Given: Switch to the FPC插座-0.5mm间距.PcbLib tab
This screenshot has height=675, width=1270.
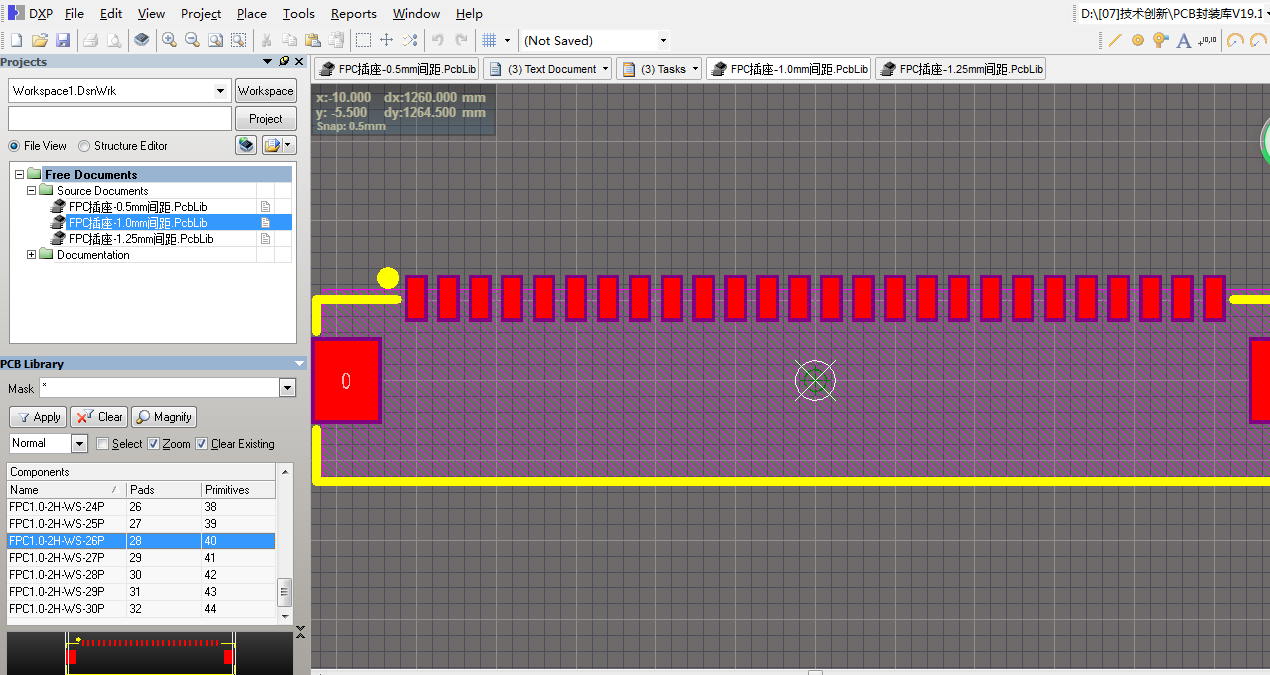Looking at the screenshot, I should coord(397,69).
